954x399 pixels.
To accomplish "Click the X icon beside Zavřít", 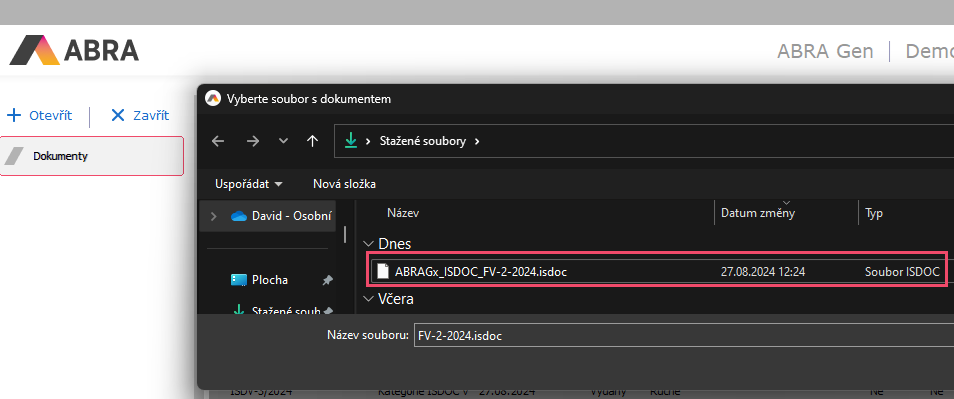I will pyautogui.click(x=118, y=116).
